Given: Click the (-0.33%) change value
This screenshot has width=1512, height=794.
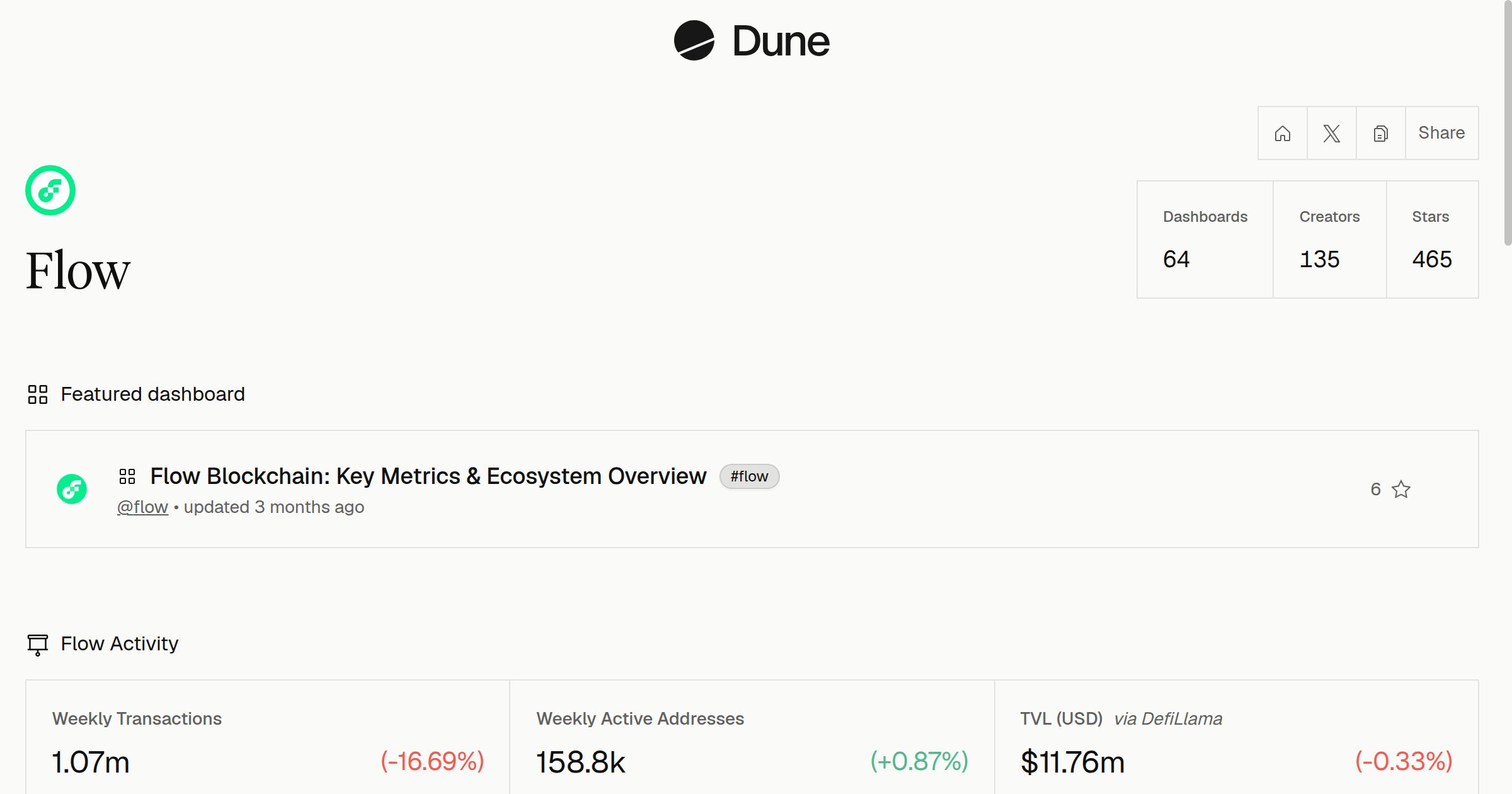Looking at the screenshot, I should pyautogui.click(x=1404, y=761).
